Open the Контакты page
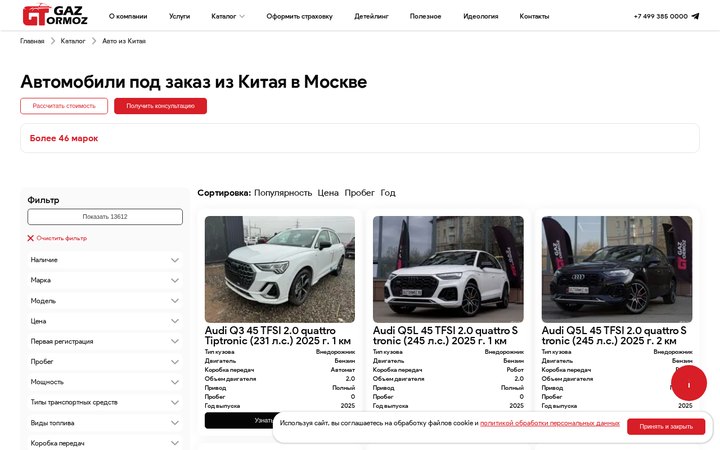Viewport: 720px width, 450px height. (534, 16)
